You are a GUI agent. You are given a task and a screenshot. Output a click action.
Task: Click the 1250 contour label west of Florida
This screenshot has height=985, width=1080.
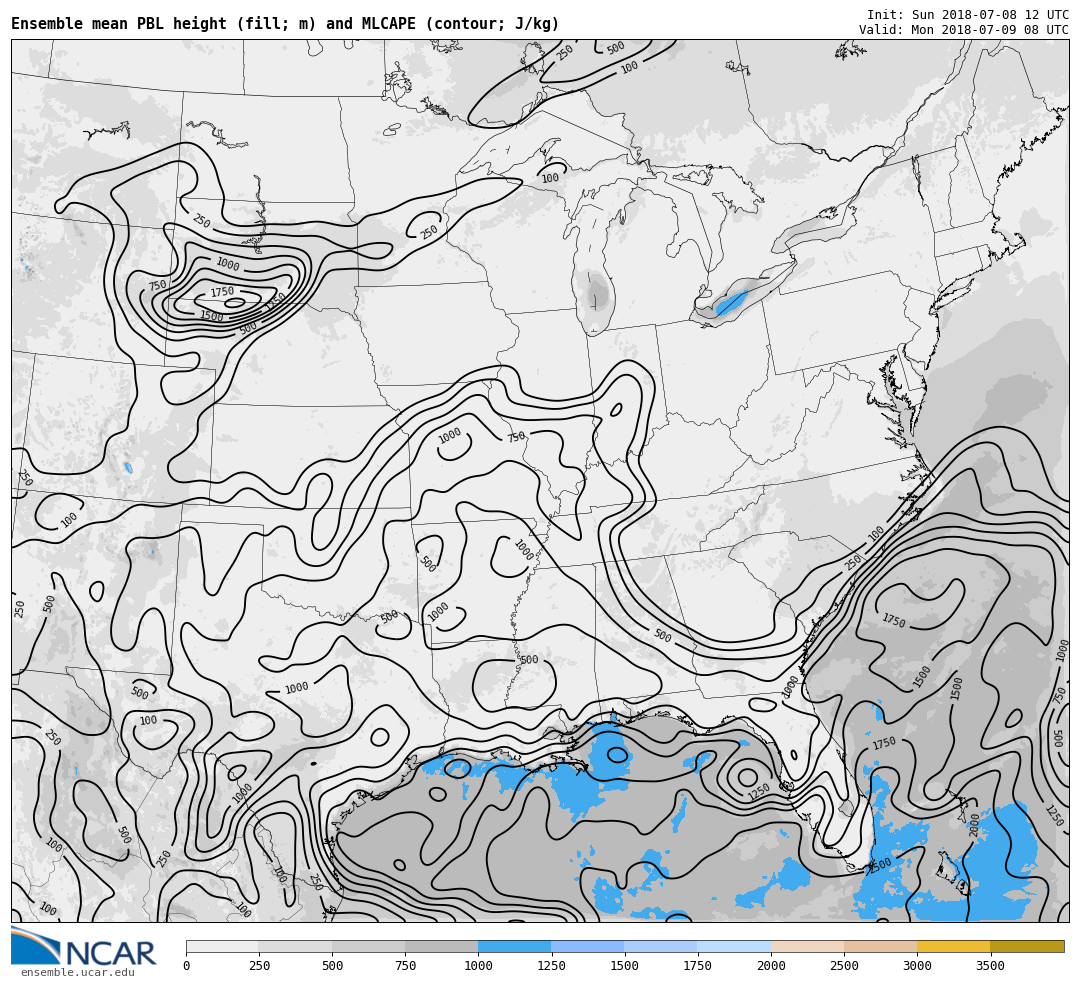click(759, 792)
